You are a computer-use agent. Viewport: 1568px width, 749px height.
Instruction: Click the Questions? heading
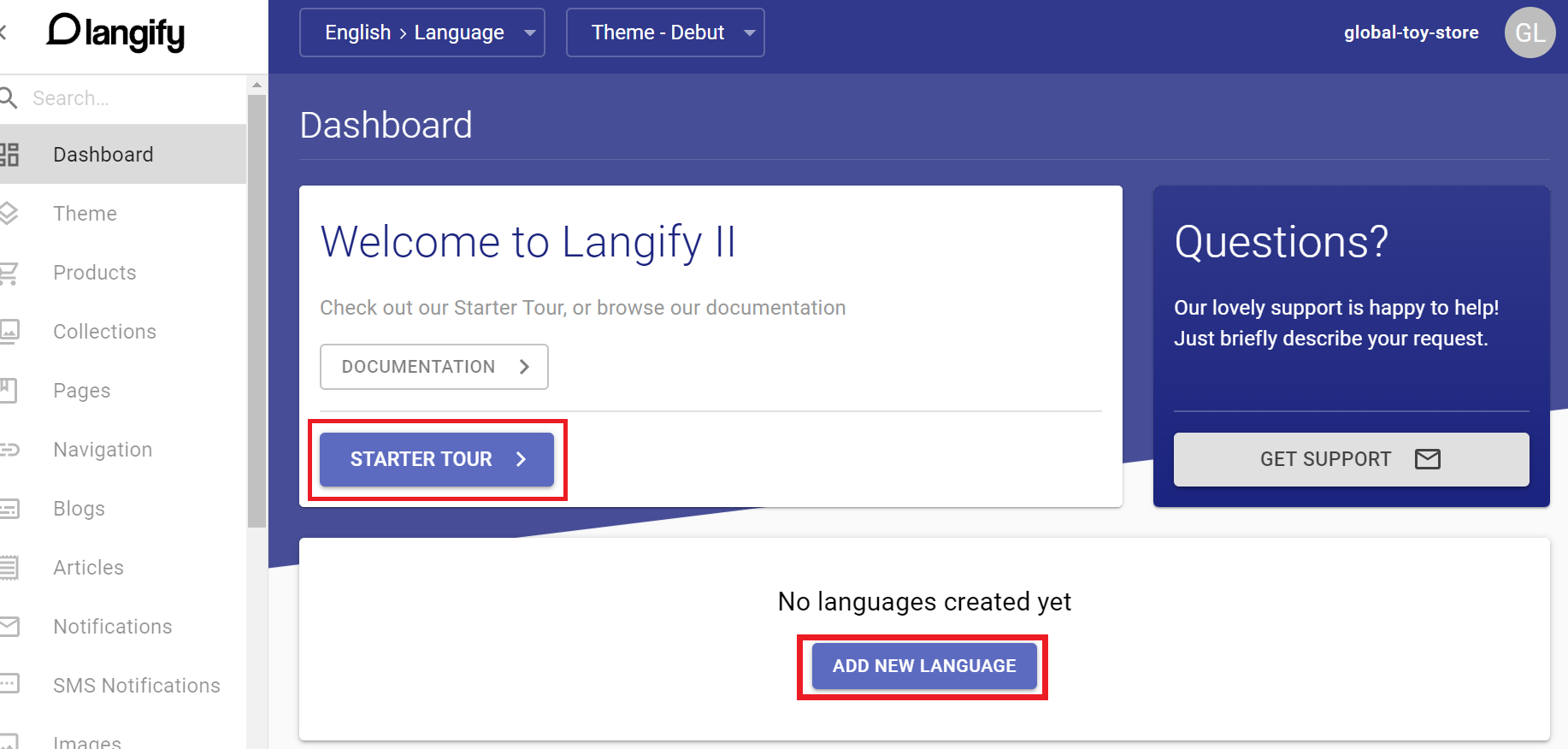click(1281, 242)
